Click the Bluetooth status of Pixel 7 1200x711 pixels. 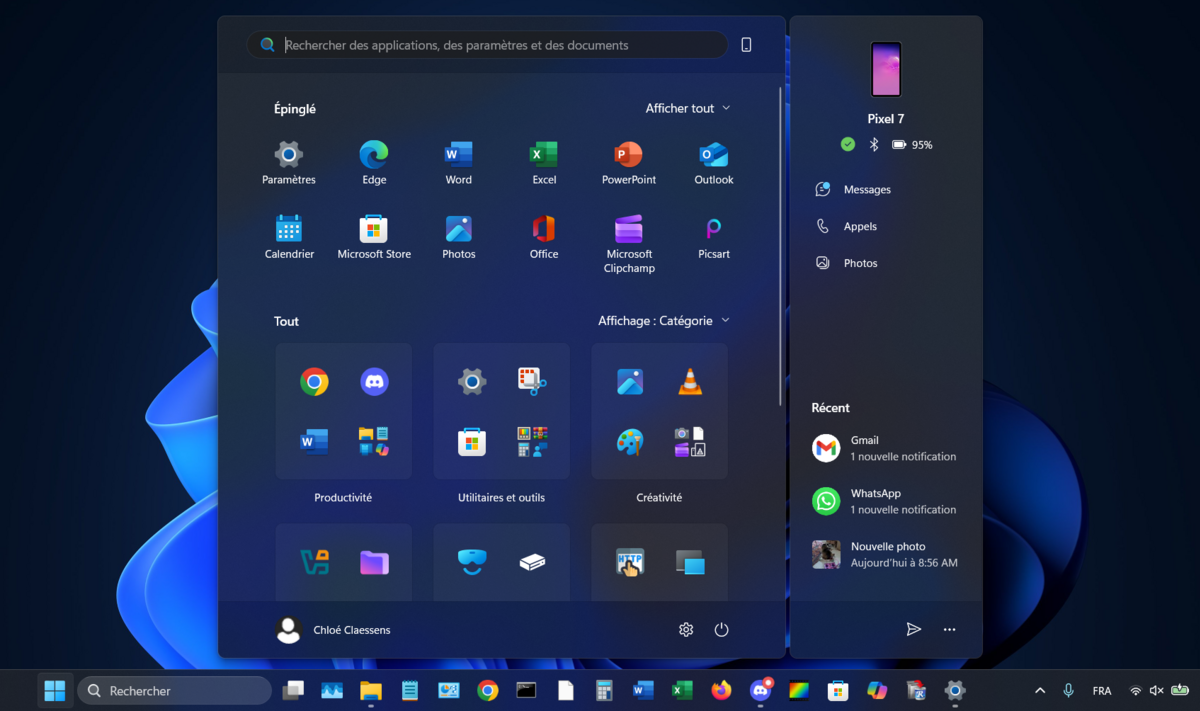(x=872, y=144)
